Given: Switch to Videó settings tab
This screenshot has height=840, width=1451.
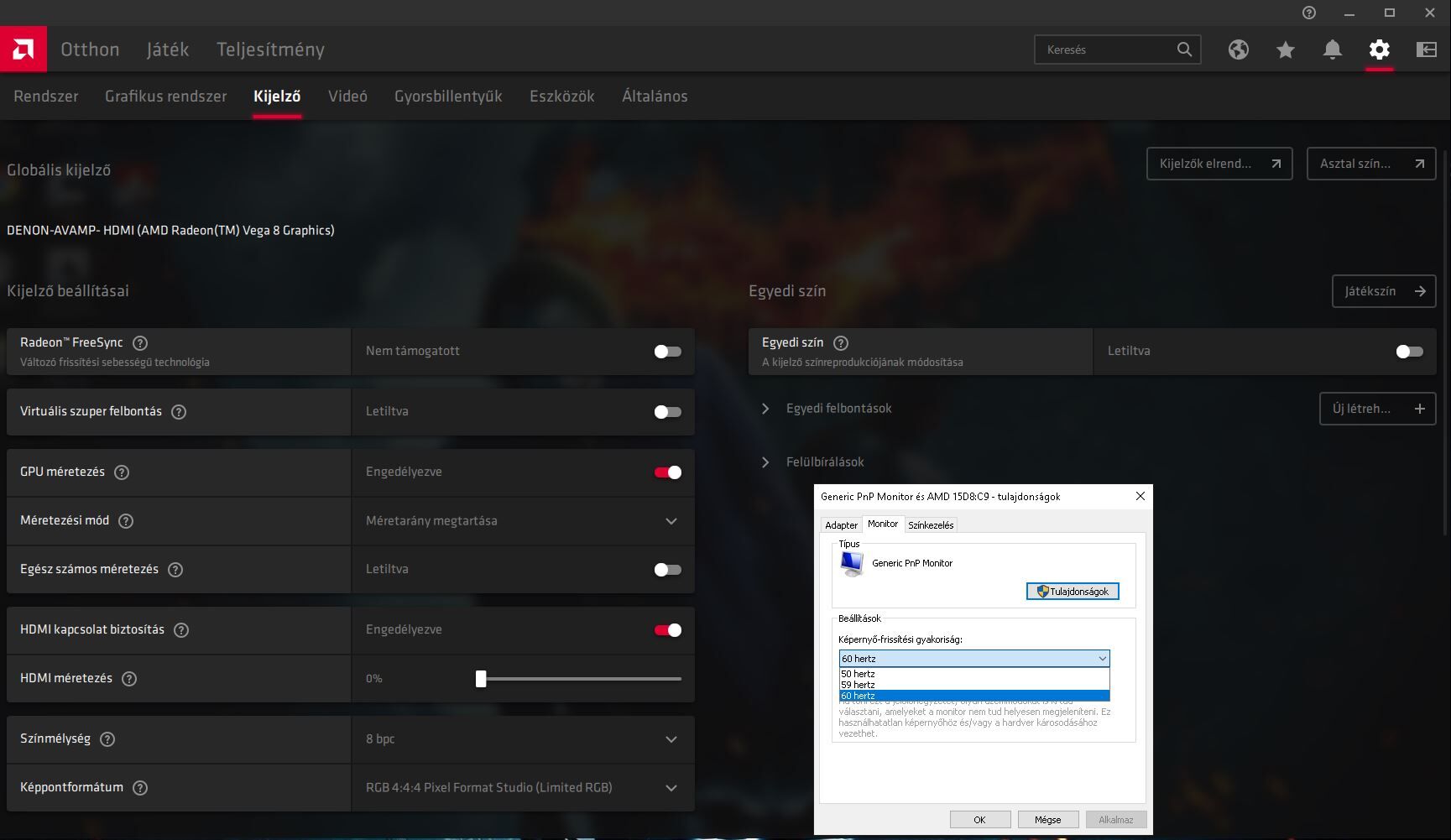Looking at the screenshot, I should pos(347,97).
